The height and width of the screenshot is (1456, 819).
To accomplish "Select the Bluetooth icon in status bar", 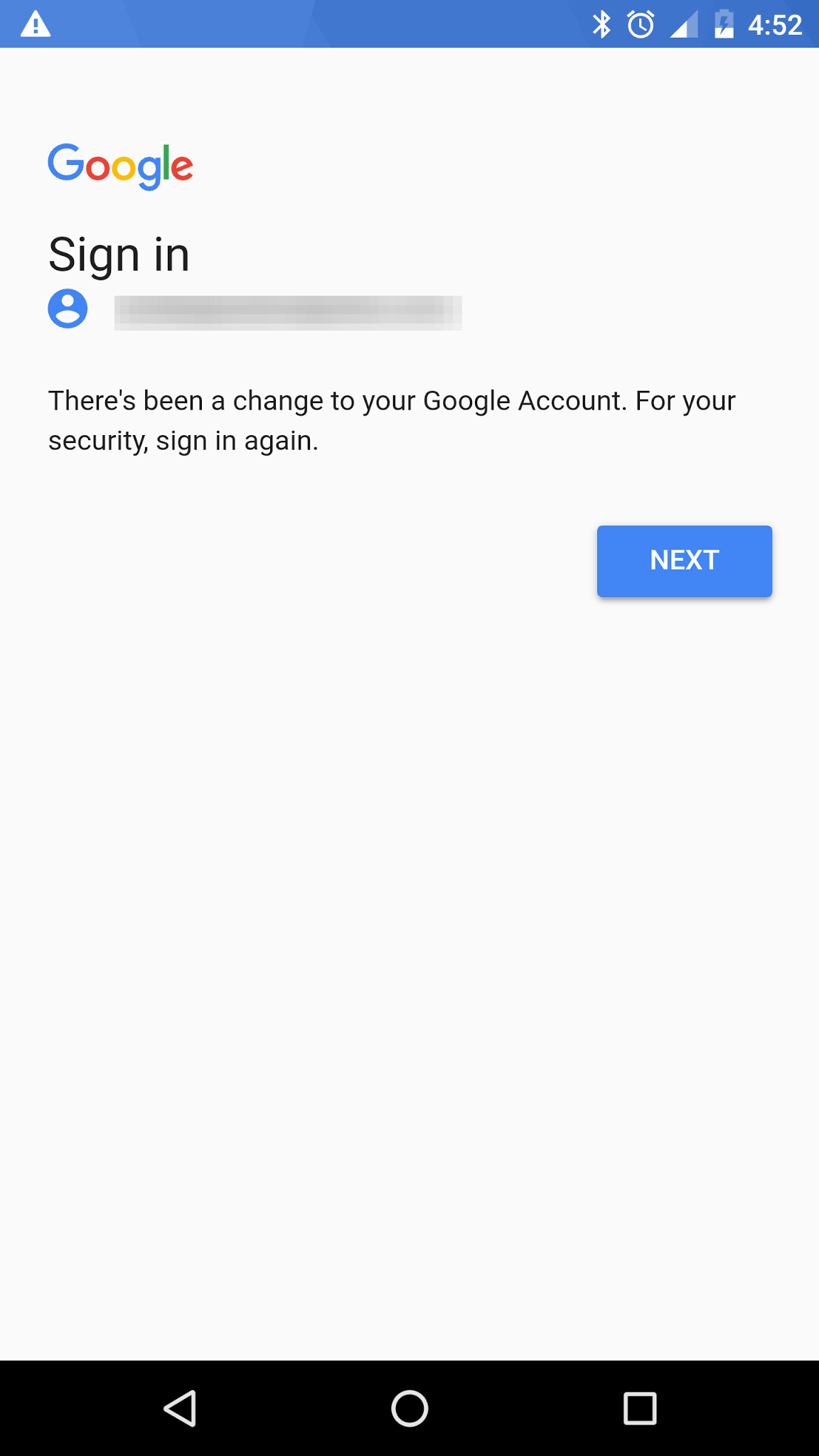I will point(603,25).
